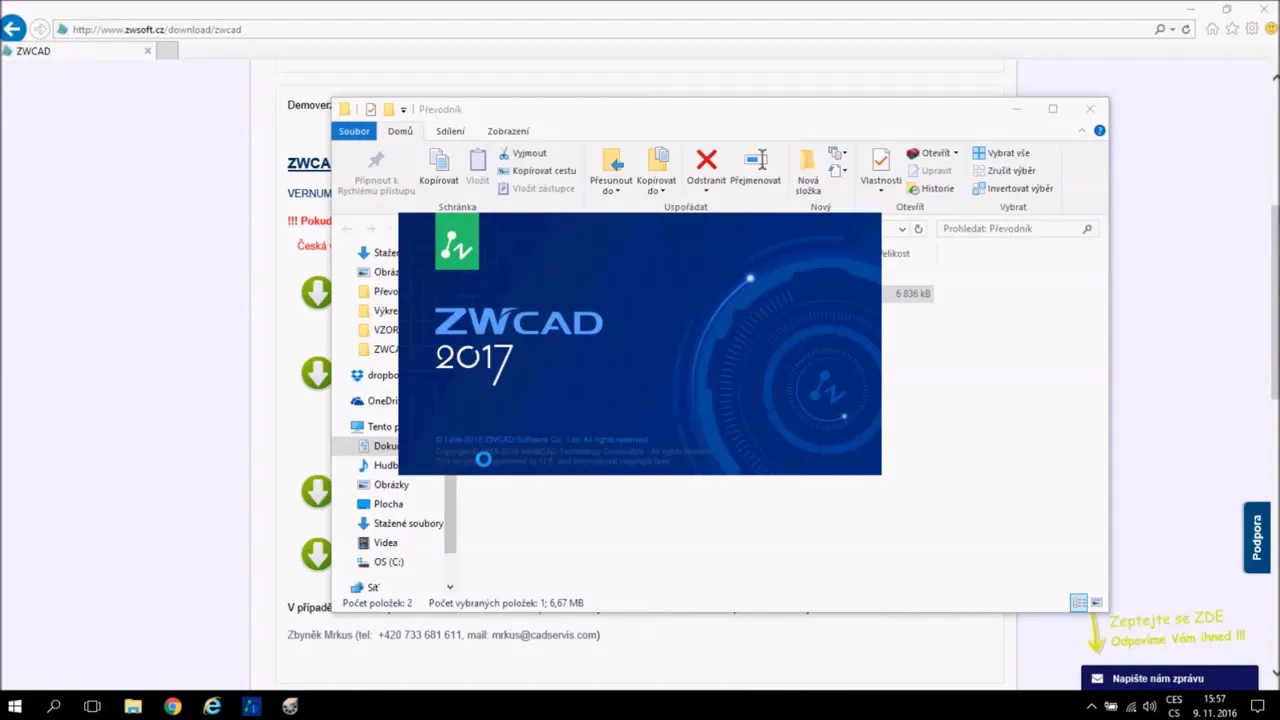1280x720 pixels.
Task: Open browser home icon
Action: [x=1213, y=29]
